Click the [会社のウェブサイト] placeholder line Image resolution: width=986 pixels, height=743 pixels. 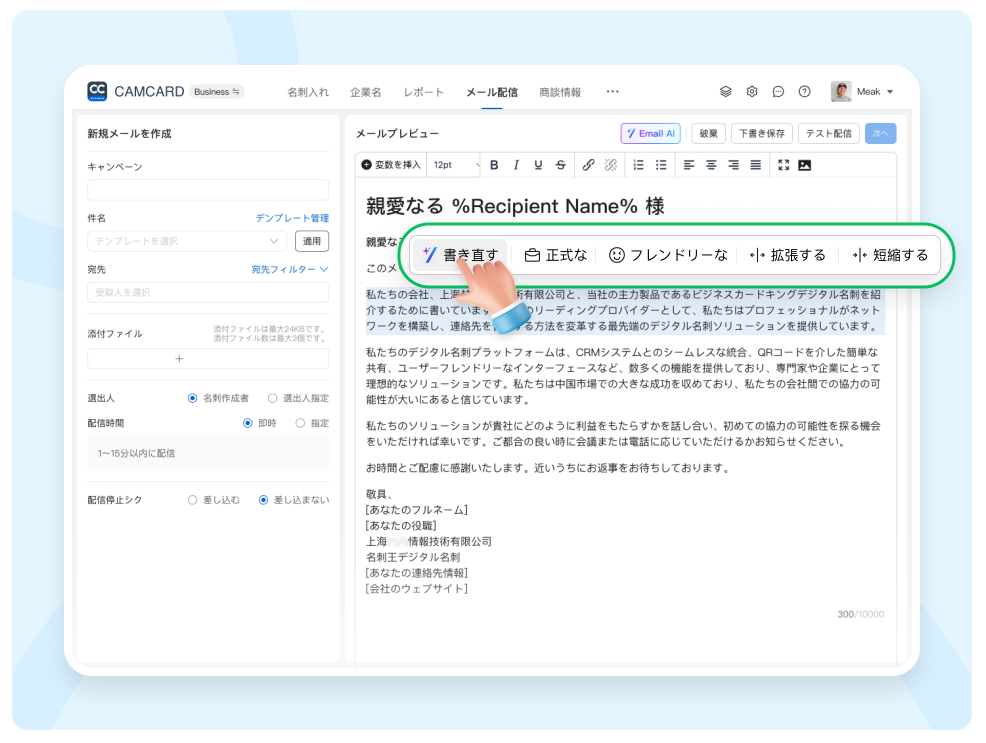pos(416,588)
